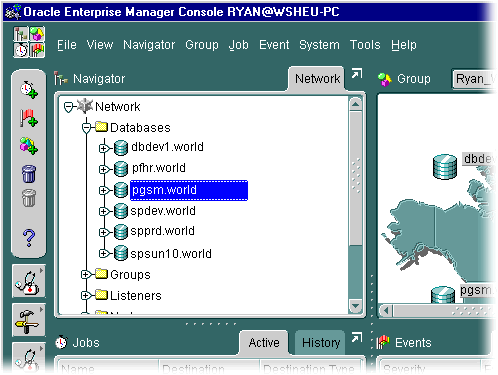The image size is (498, 375).
Task: Create a new job using clock-plus icon
Action: (x=29, y=90)
